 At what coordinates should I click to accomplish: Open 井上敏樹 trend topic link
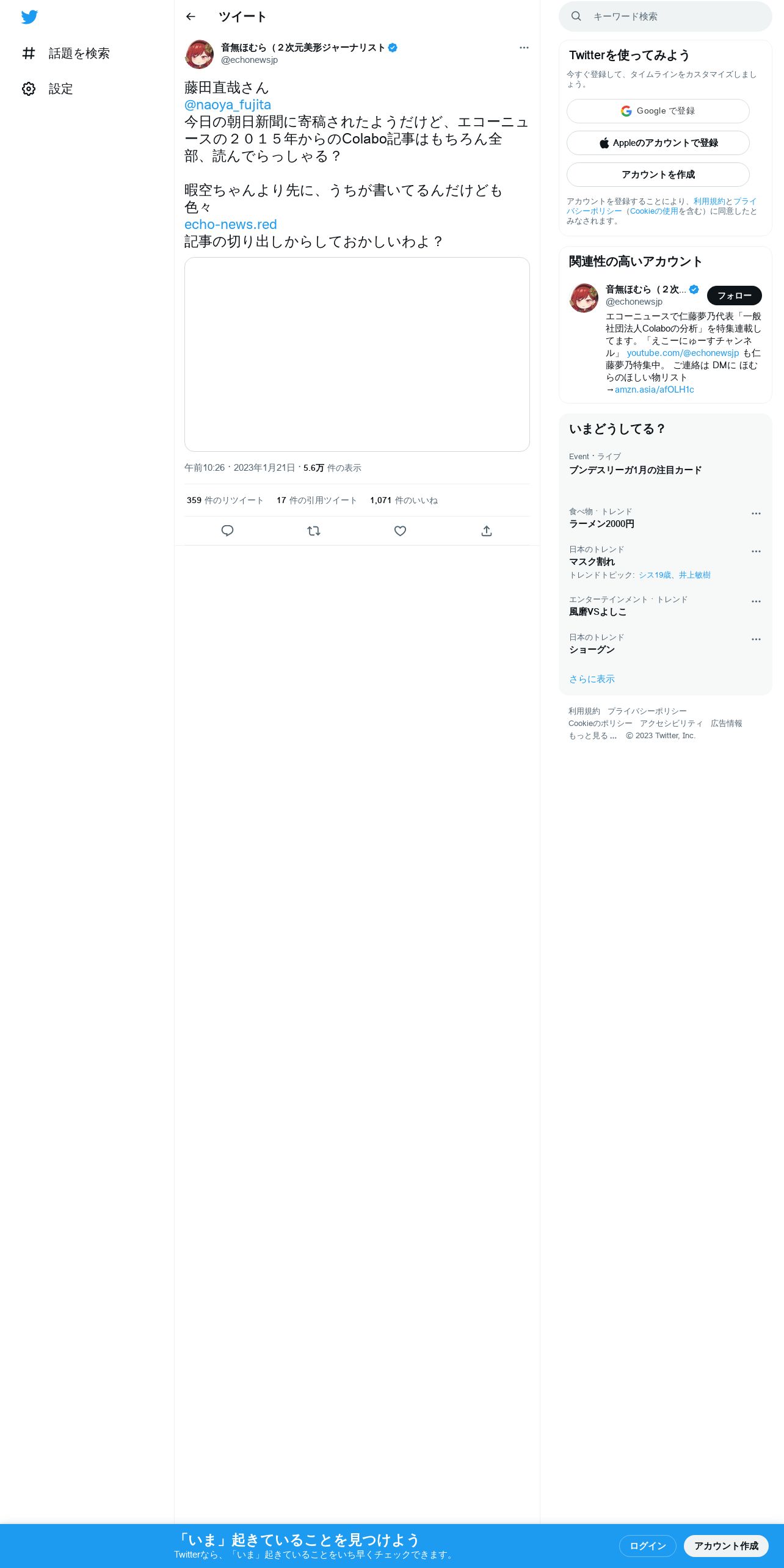click(694, 575)
